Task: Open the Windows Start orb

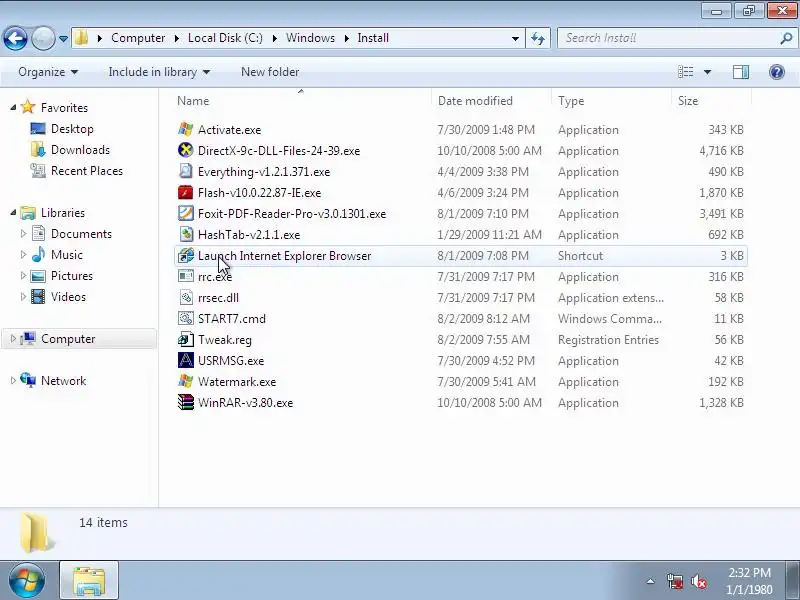Action: [x=26, y=581]
